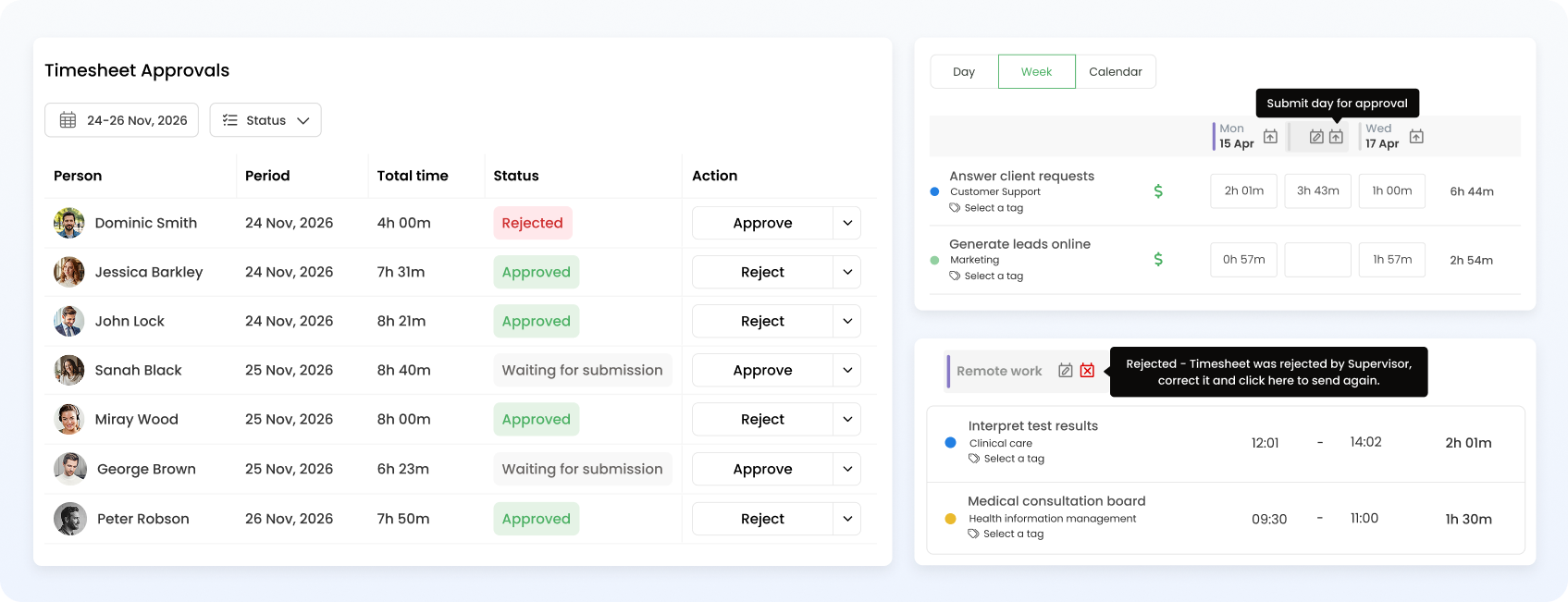Approve Sanah Black's timesheet

pos(762,370)
